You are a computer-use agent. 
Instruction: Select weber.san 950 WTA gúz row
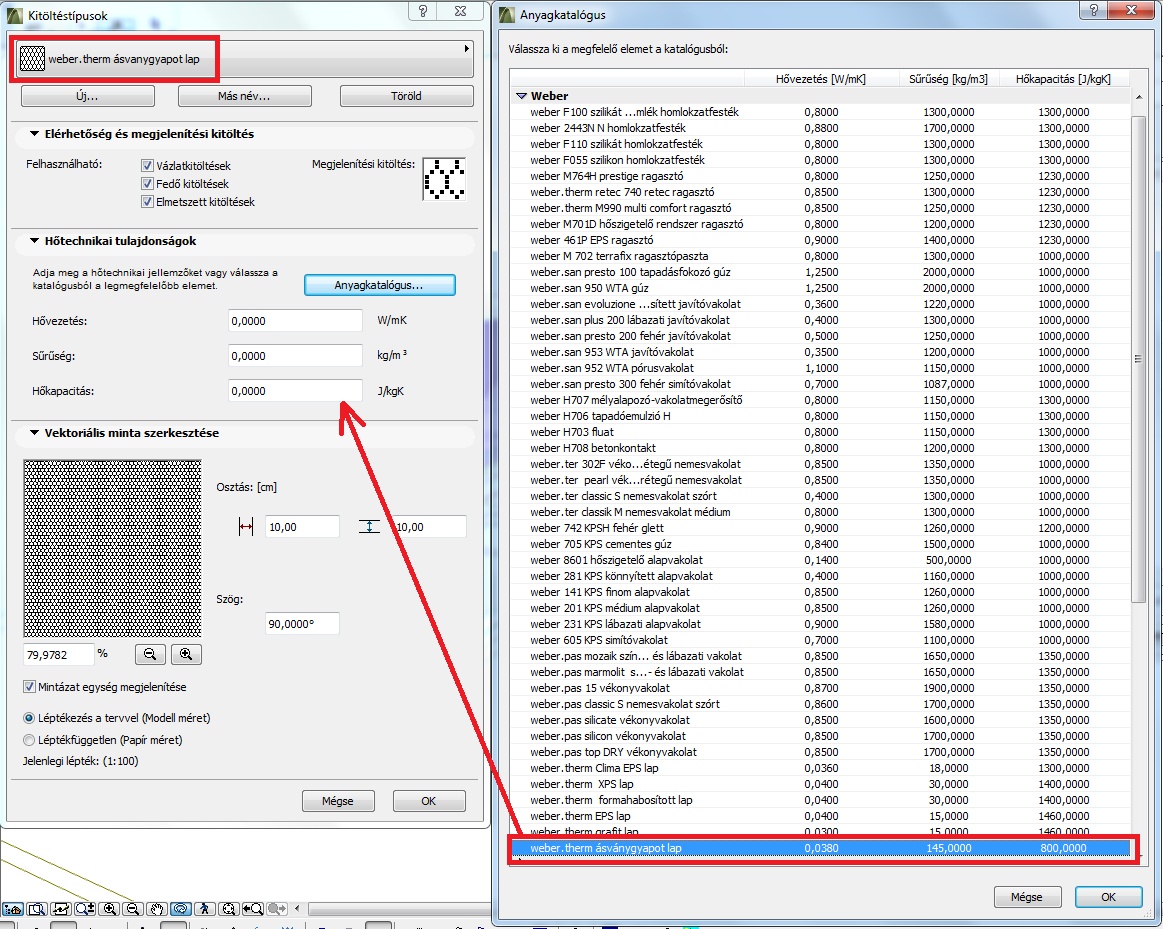[x=821, y=288]
